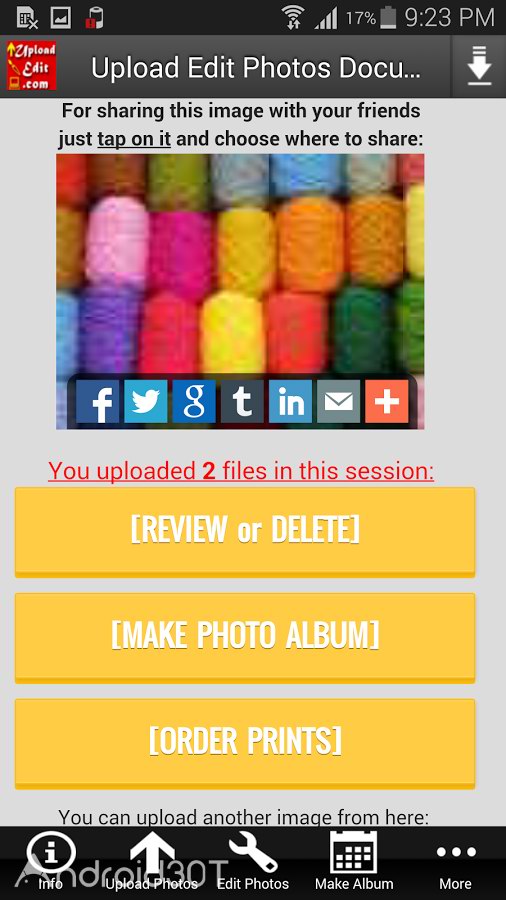Share the image on LinkedIn
Screen dimensions: 506x900
pyautogui.click(x=290, y=401)
